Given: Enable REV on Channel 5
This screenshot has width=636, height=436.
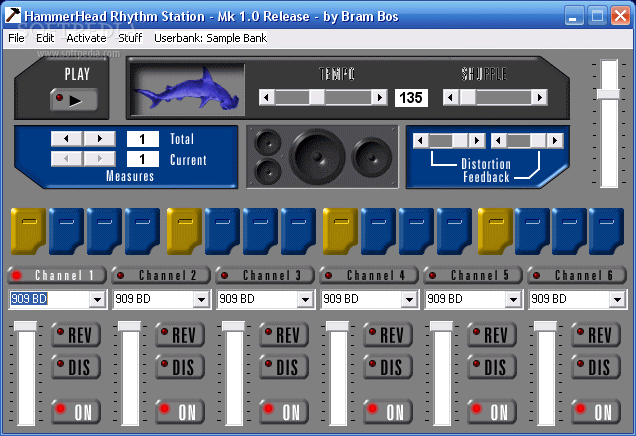Looking at the screenshot, I should tap(492, 335).
